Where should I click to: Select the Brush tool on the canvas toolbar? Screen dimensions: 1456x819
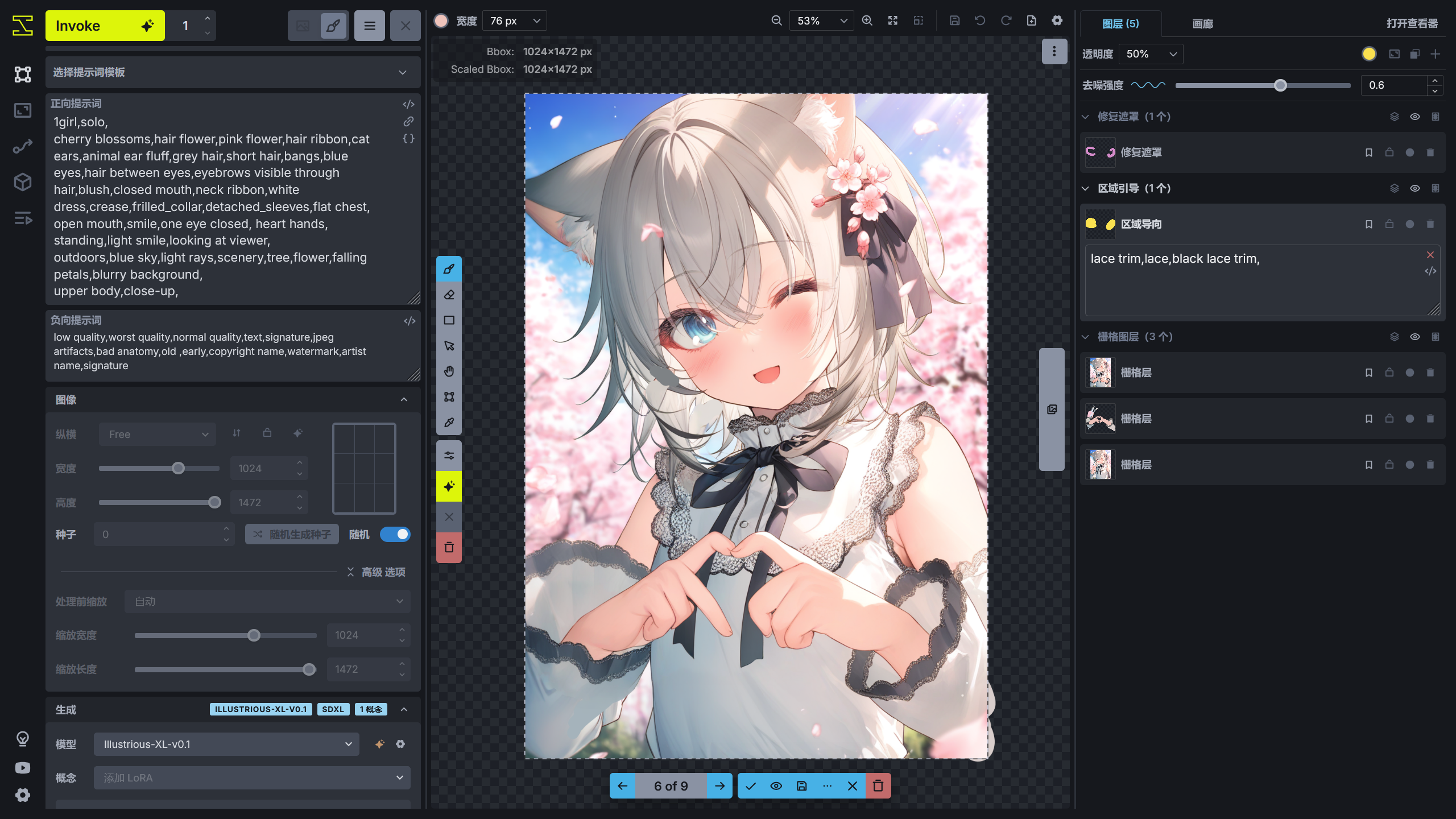coord(449,269)
